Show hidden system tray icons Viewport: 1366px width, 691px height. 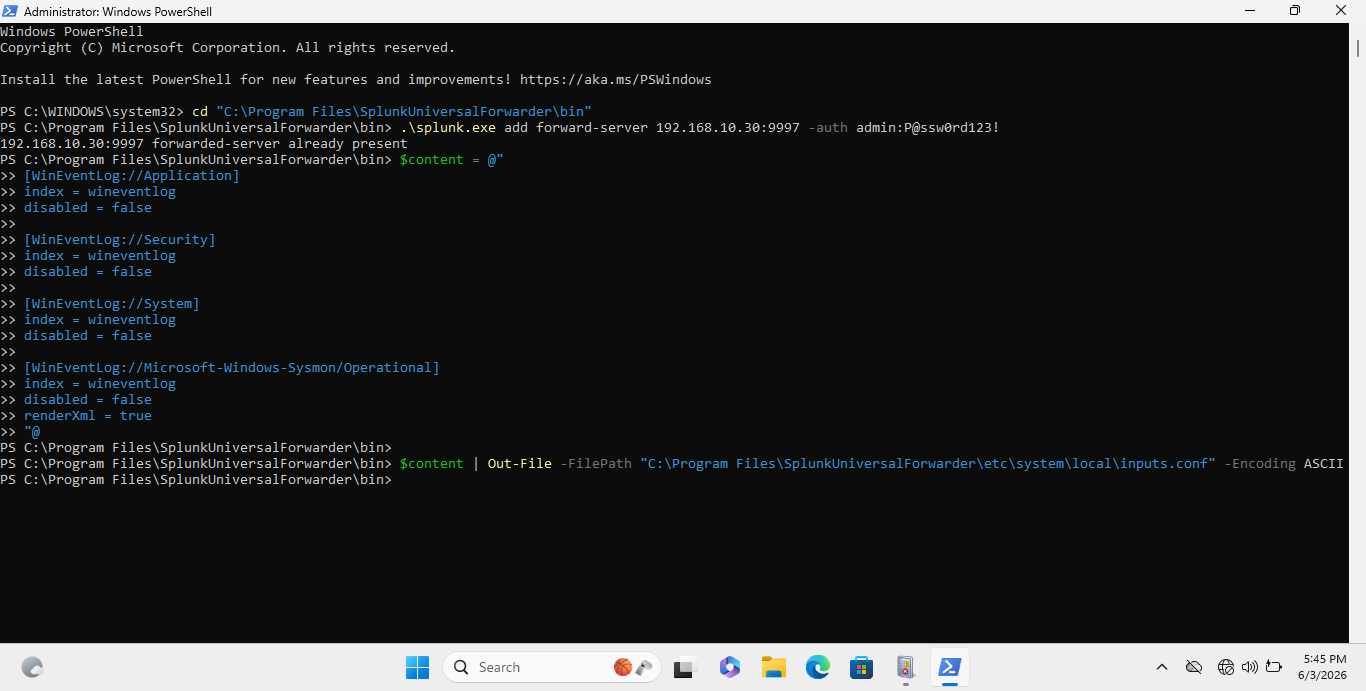coord(1162,667)
